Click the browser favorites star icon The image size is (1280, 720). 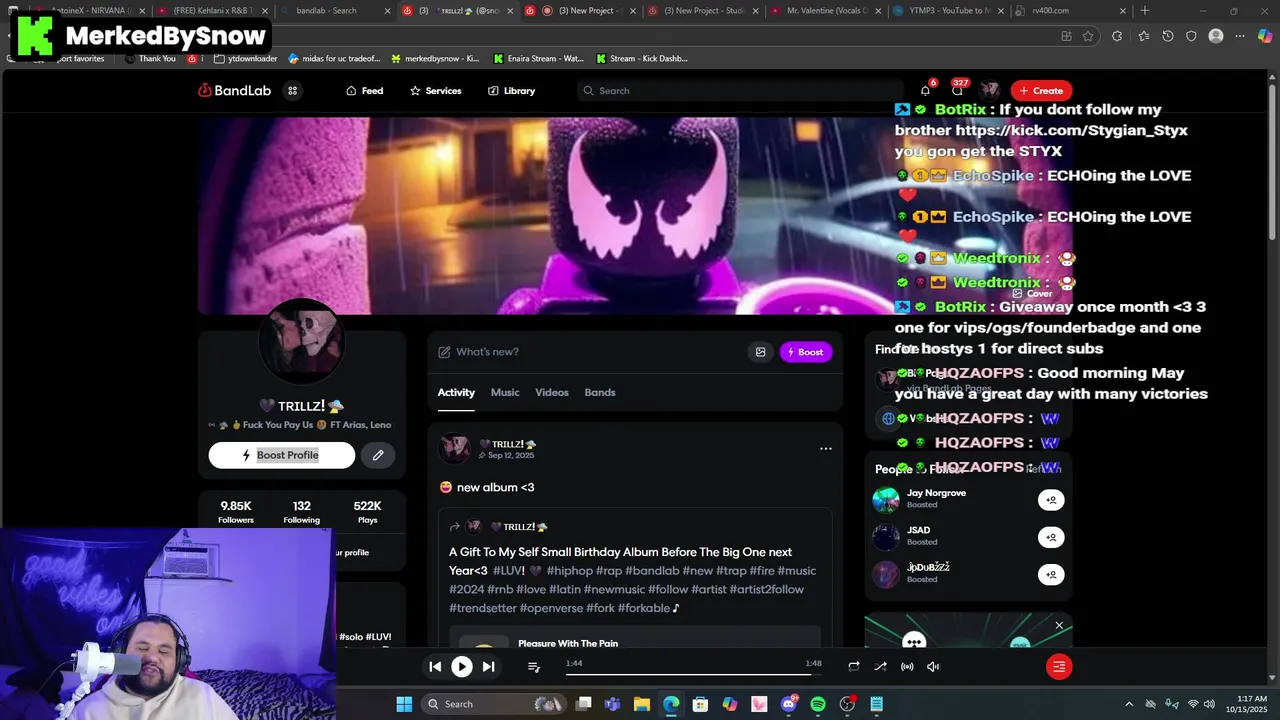coord(1088,36)
